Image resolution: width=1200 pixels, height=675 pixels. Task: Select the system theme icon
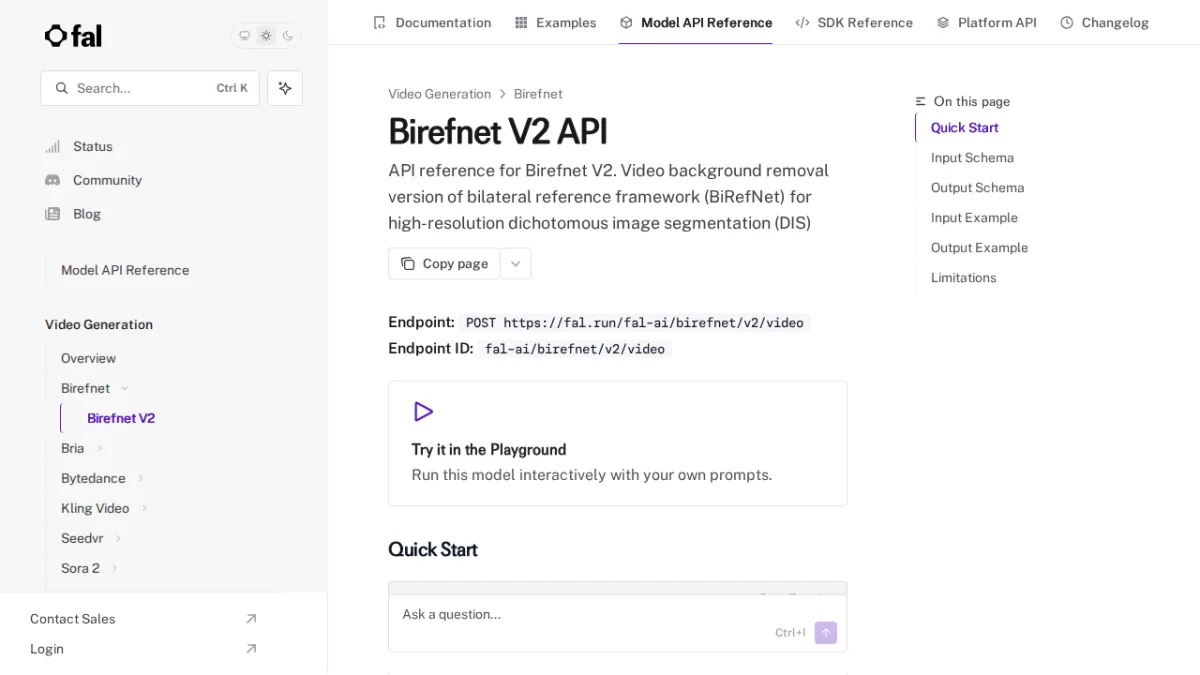(x=244, y=36)
